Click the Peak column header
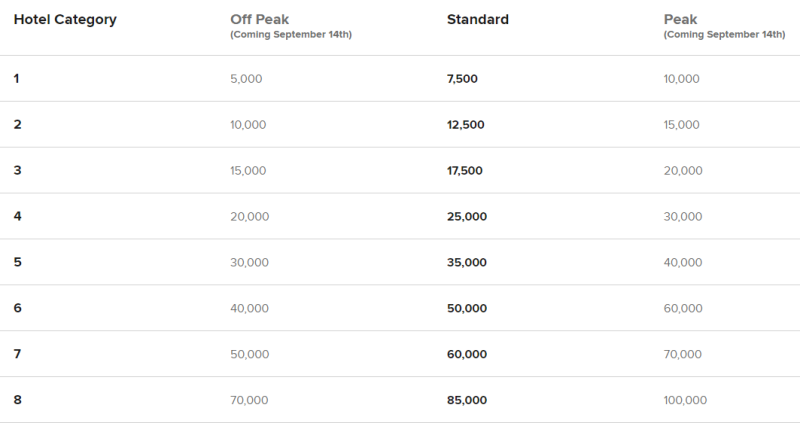Screen dimensions: 800x426 [681, 20]
